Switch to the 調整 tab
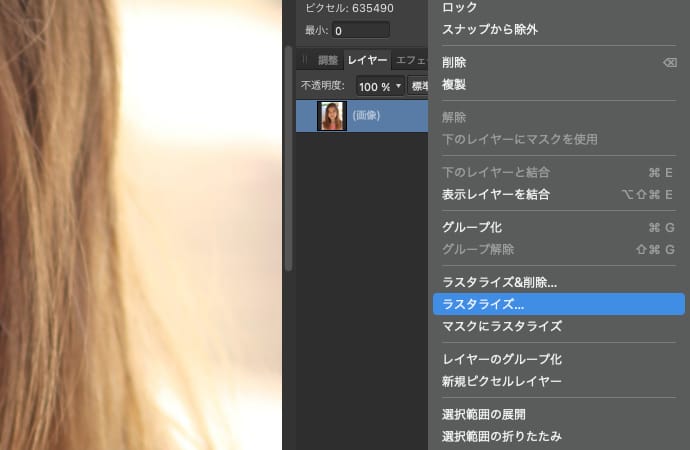Screen dimensions: 690x450 327,60
